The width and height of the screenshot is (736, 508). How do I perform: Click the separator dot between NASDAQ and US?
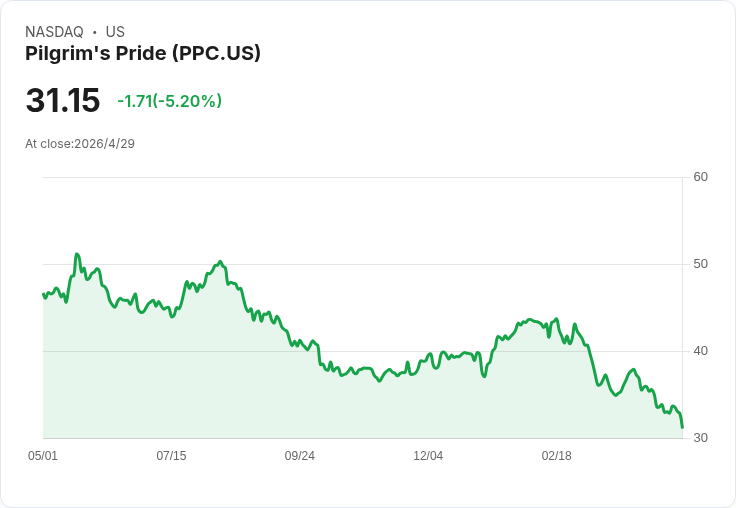94,32
